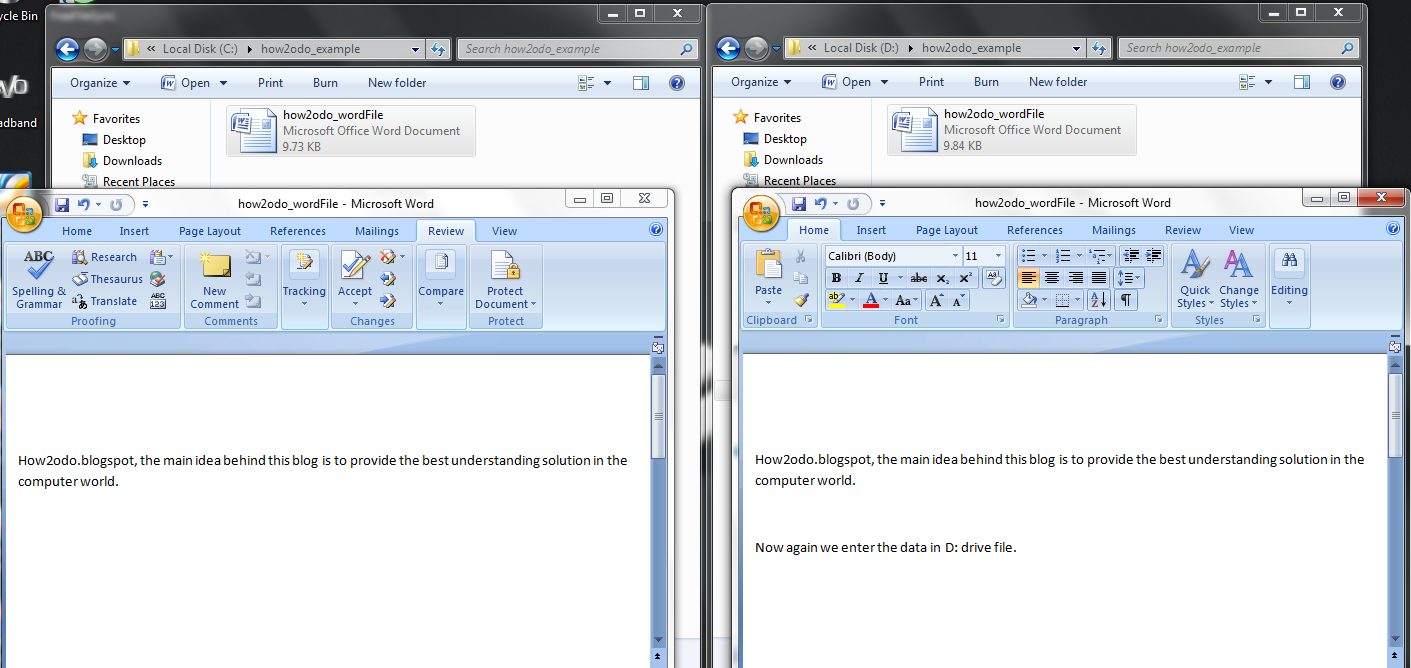
Task: Click Shading paint bucket in Paragraph group
Action: click(1029, 300)
